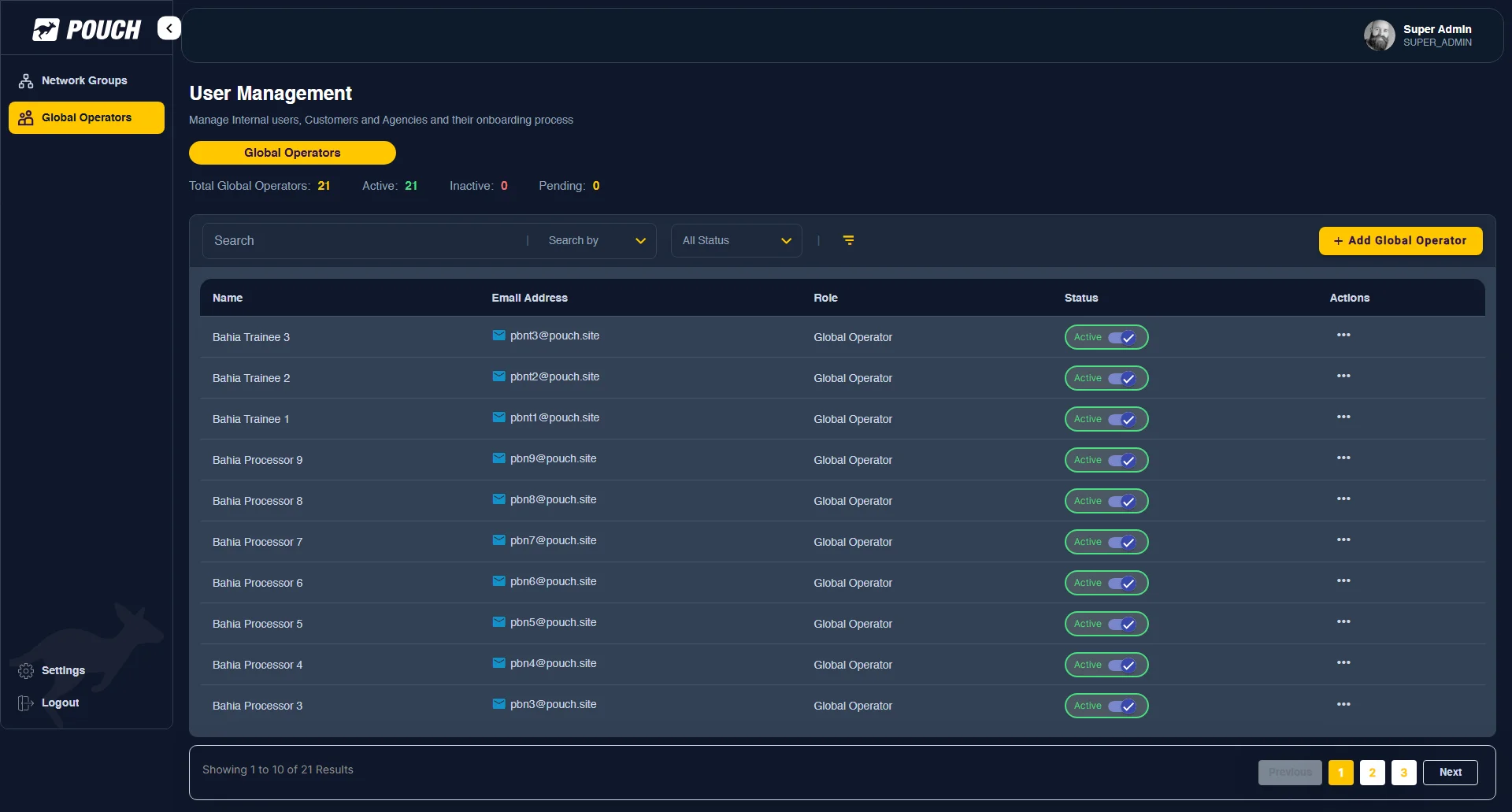Select page 1 in pagination

(x=1340, y=773)
